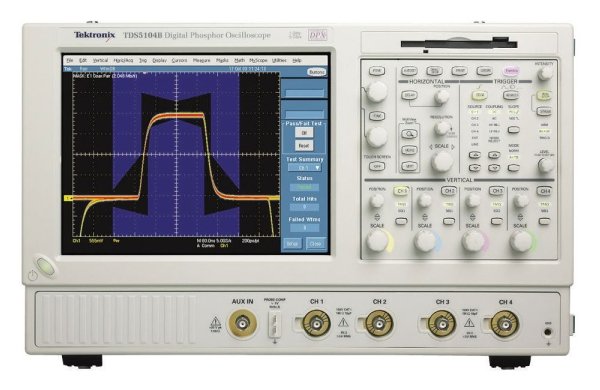Click the CH 2 vertical SCALE knob with blue ring
The width and height of the screenshot is (600, 390).
click(426, 242)
